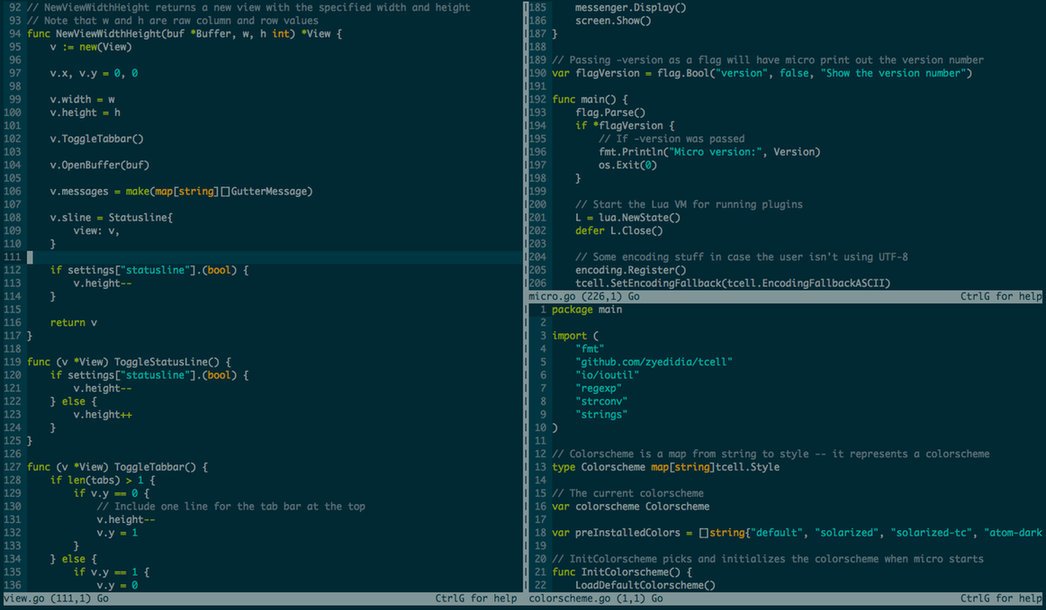Click the fmt.Println("Micro version:") line
Screen dimensions: 1046x610
709,151
